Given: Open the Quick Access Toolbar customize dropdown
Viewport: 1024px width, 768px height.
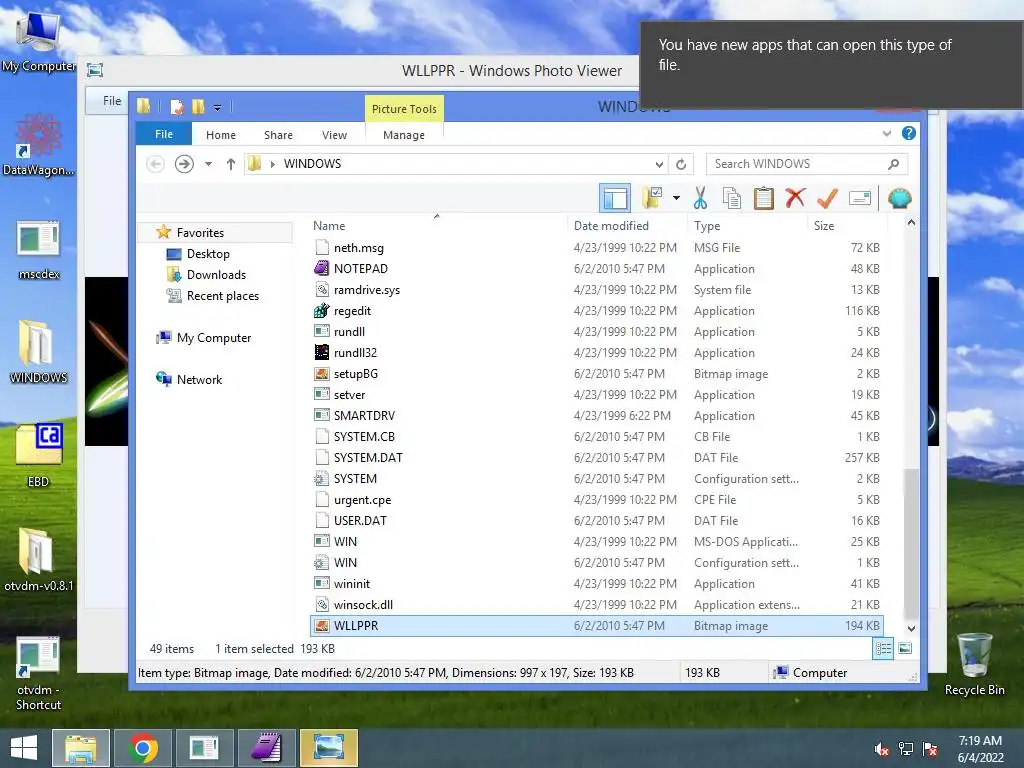Looking at the screenshot, I should pos(217,107).
